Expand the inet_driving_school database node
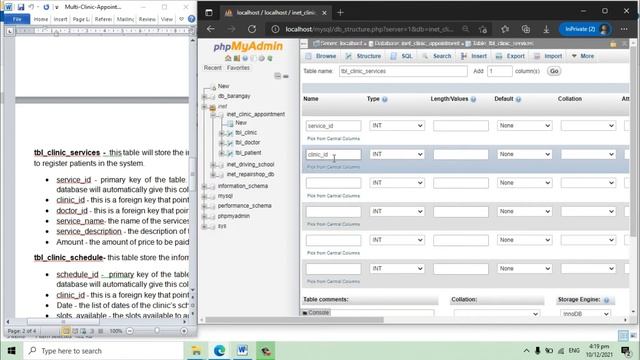Viewport: 640px width, 360px height. click(x=213, y=164)
